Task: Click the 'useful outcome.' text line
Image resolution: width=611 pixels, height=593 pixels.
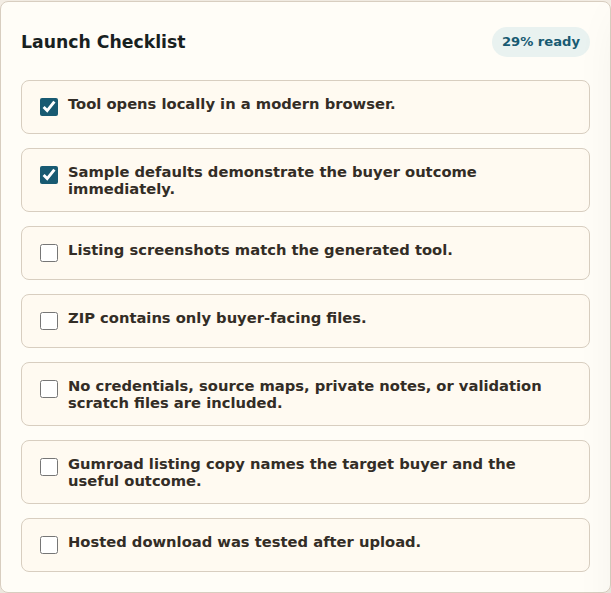Action: click(134, 481)
